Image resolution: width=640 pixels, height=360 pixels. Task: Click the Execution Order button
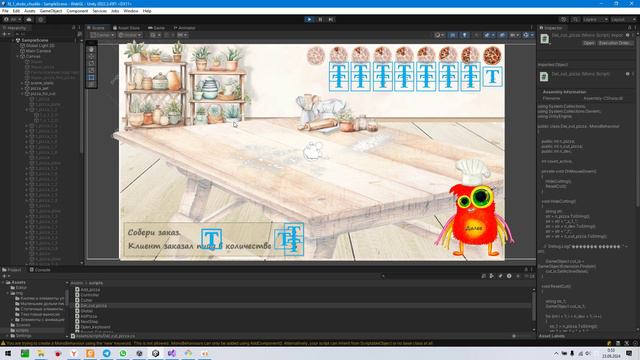pos(616,43)
